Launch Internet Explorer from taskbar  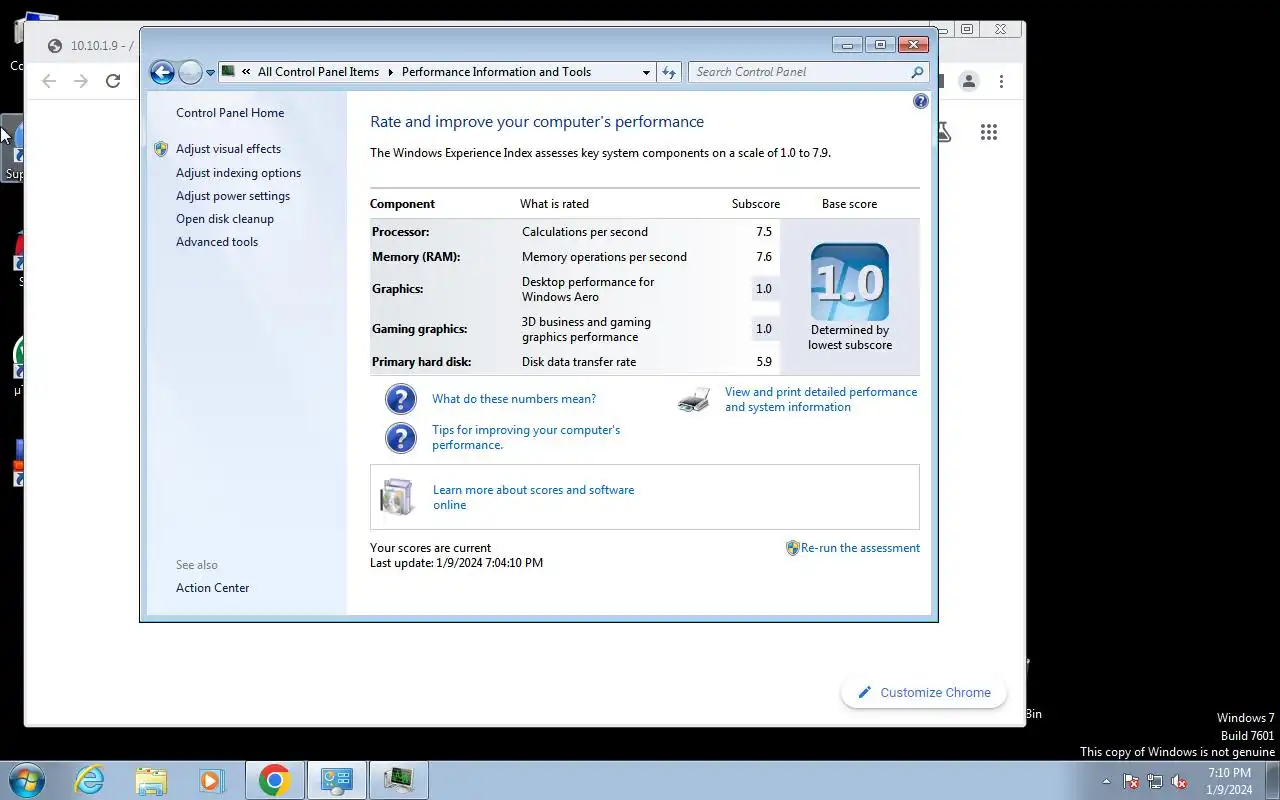pyautogui.click(x=90, y=780)
